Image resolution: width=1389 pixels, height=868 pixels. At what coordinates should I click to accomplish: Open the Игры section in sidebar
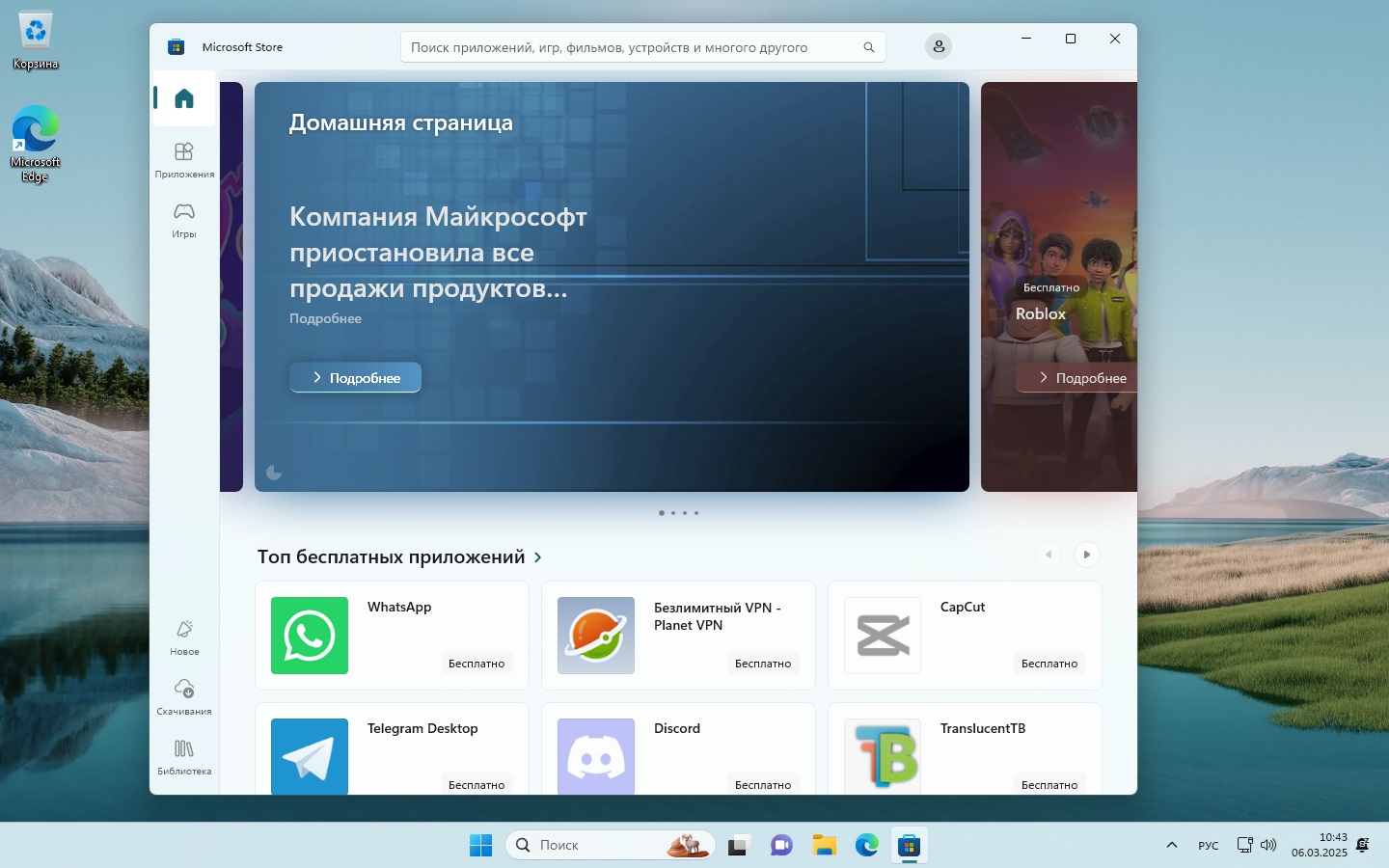[x=184, y=220]
